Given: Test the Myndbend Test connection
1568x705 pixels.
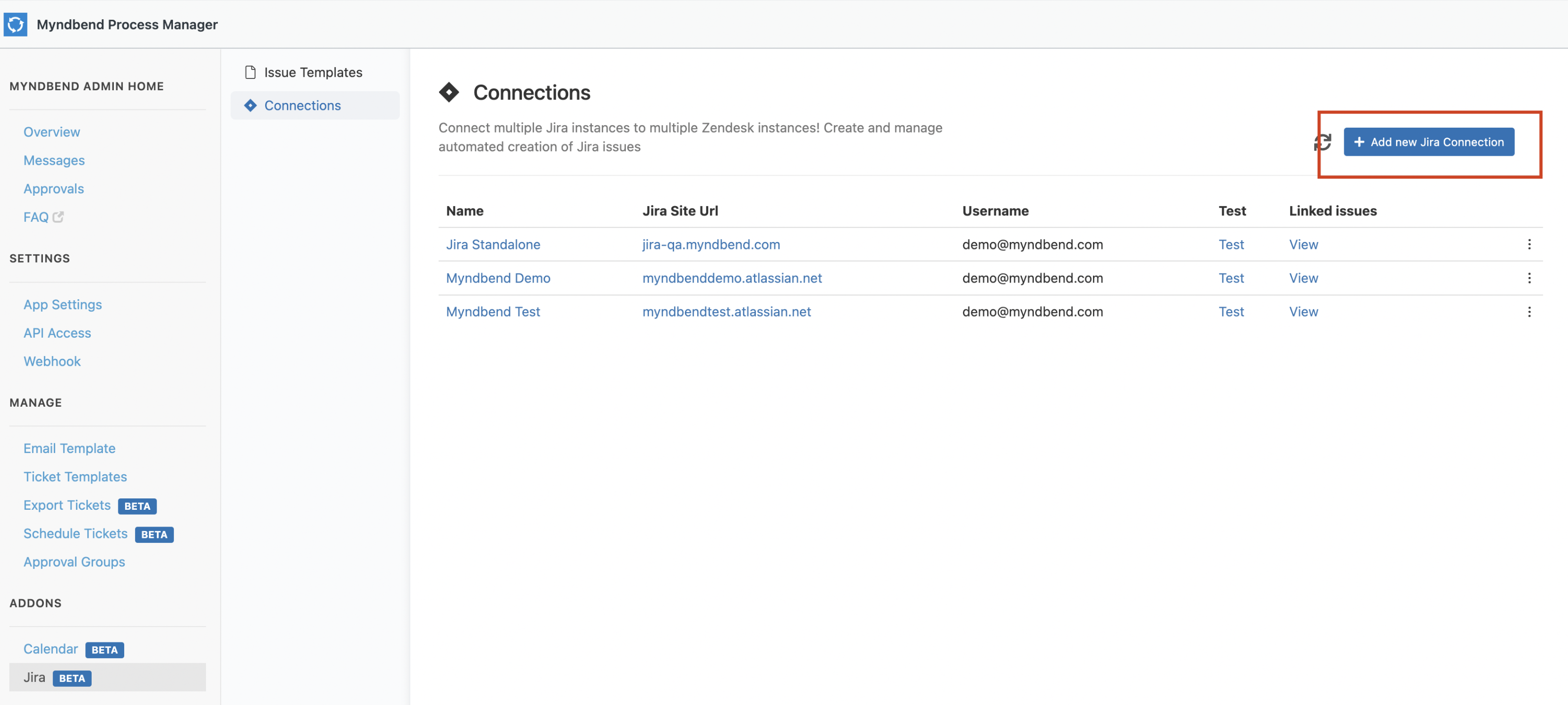Looking at the screenshot, I should pyautogui.click(x=1231, y=312).
